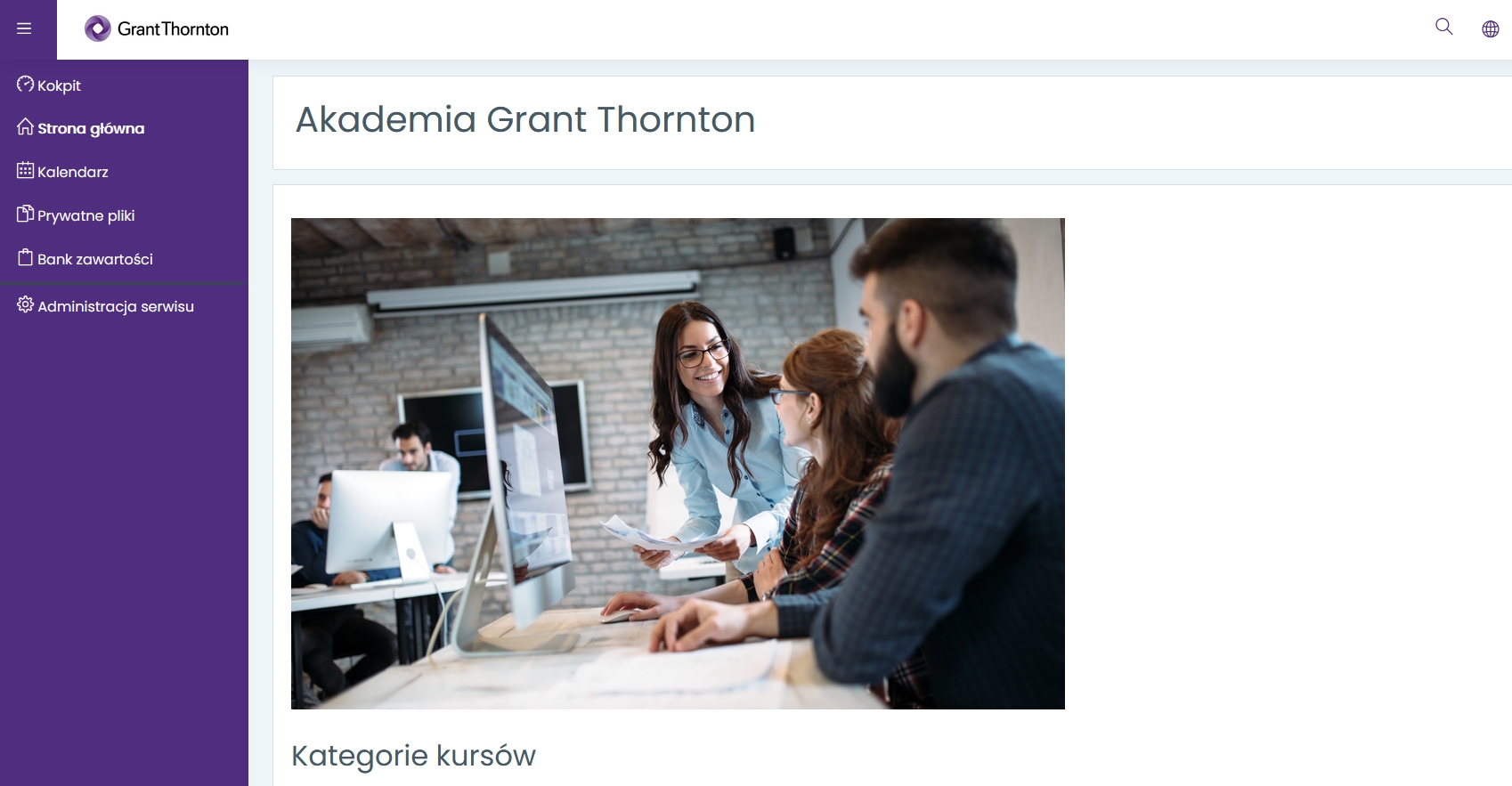This screenshot has width=1512, height=786.
Task: Click the Kalendarz calendar icon
Action: tap(25, 170)
